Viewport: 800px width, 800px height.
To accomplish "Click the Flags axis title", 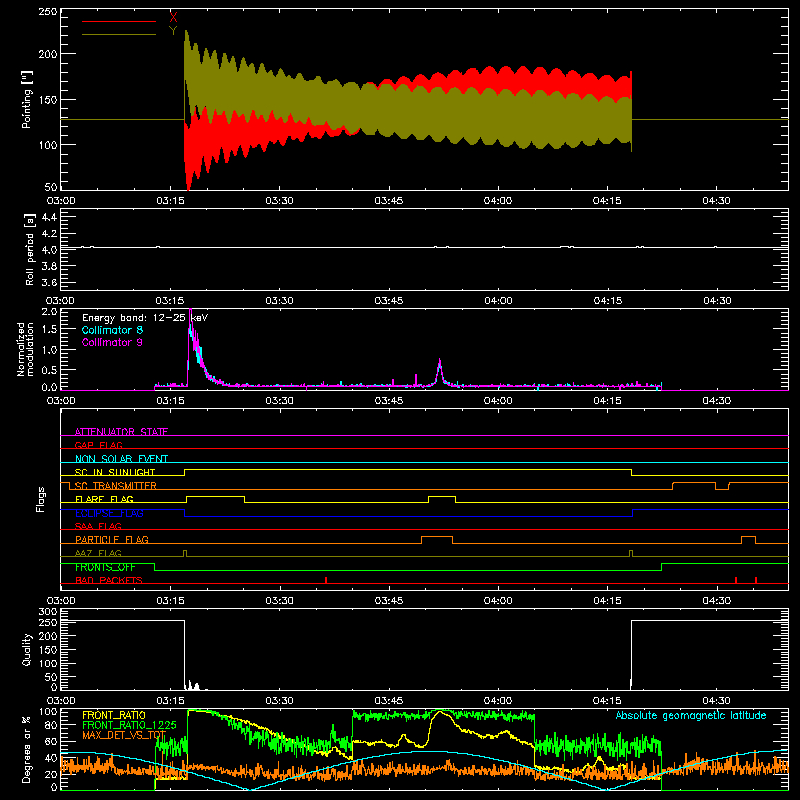I will coord(40,499).
